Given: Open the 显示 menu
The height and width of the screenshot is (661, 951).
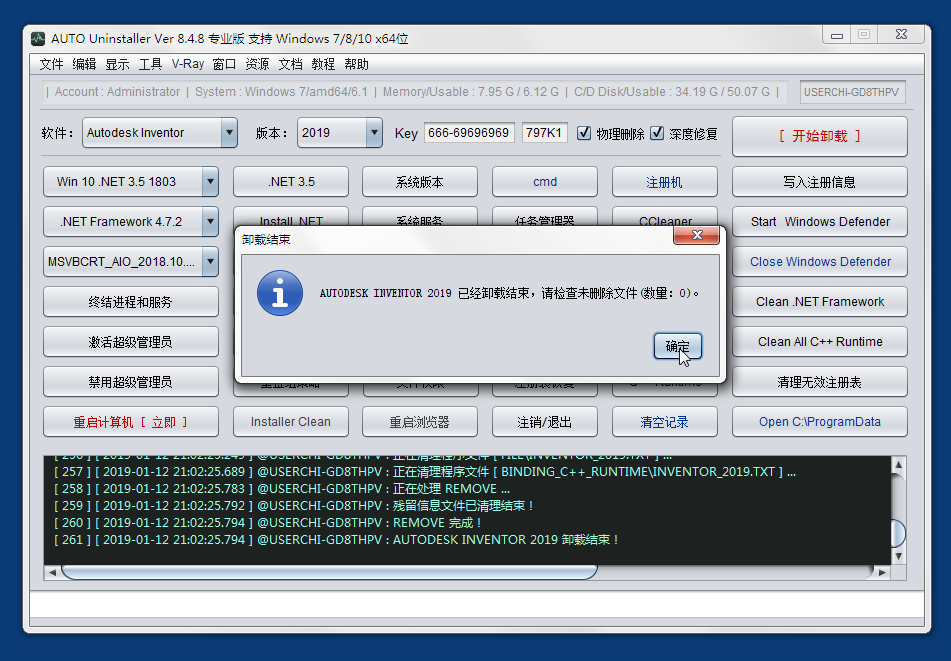Looking at the screenshot, I should (117, 64).
